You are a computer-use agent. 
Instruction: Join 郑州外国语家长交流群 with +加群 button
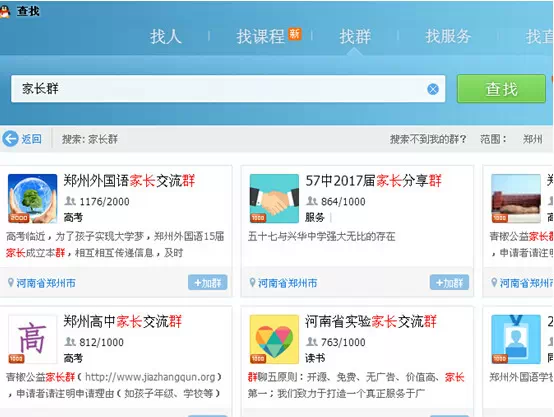208,282
